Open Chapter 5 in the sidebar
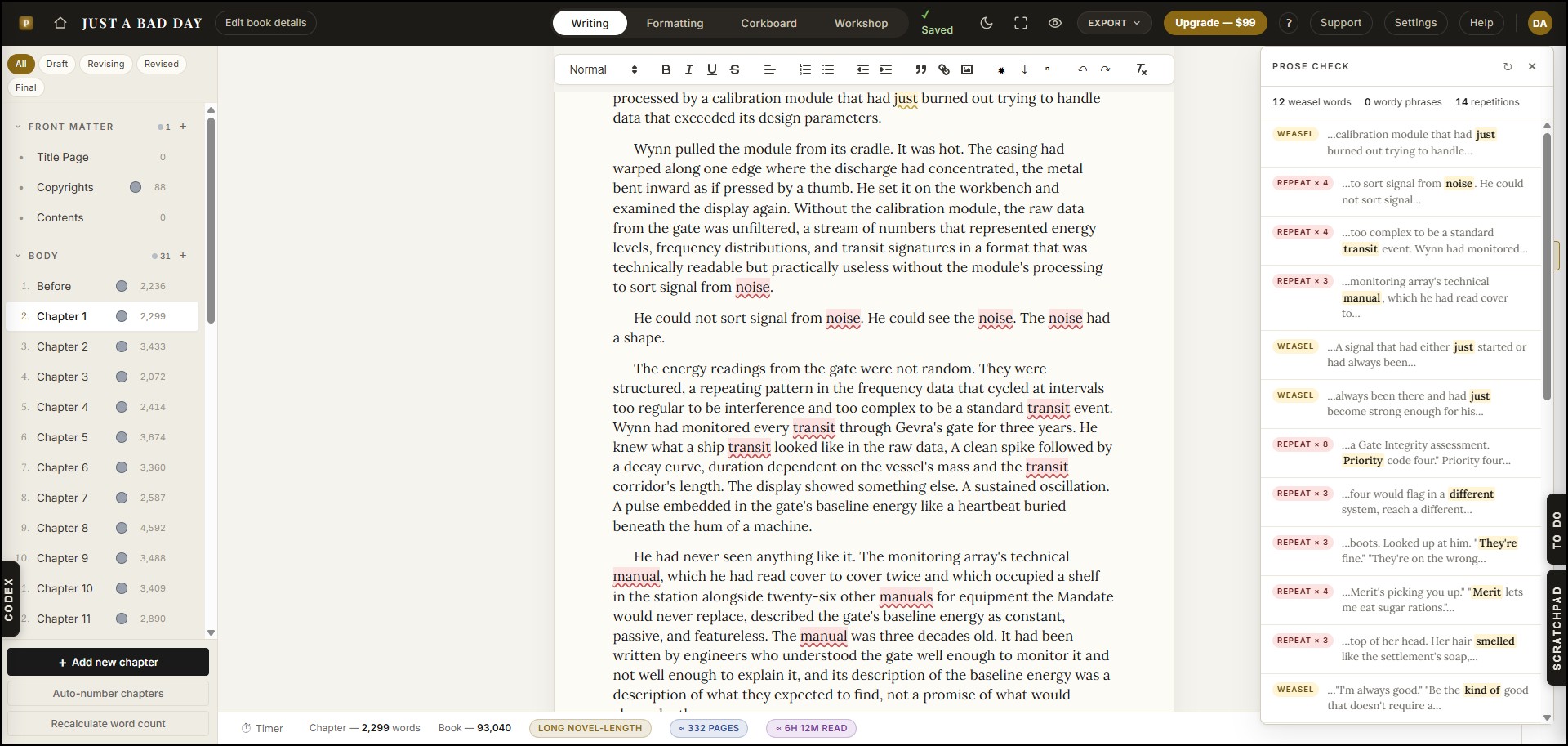 [102, 437]
